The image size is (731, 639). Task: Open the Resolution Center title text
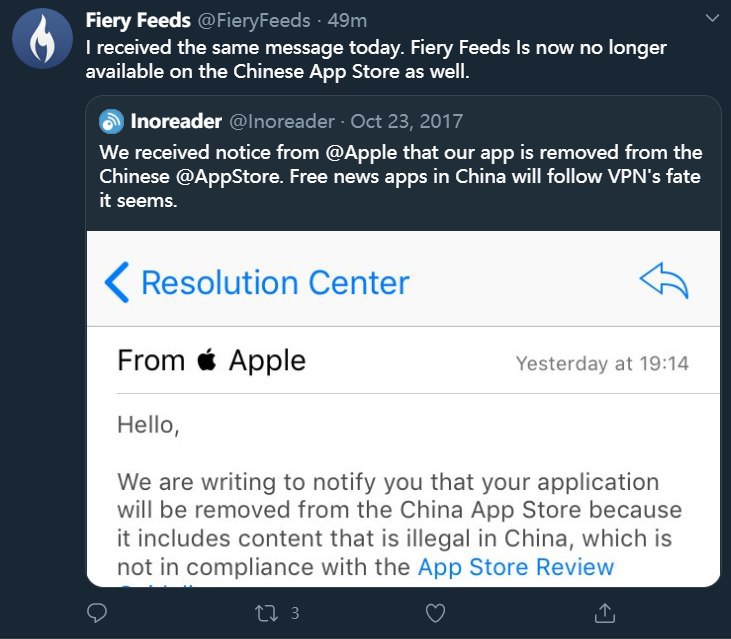pos(275,282)
